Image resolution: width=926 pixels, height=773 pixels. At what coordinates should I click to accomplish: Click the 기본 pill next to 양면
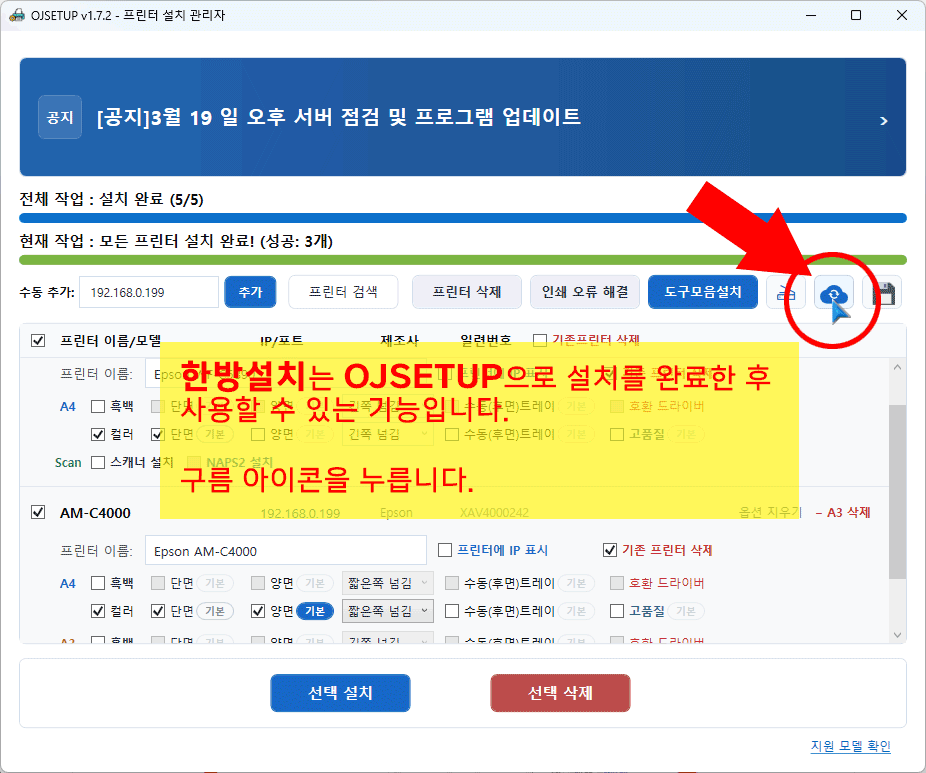pyautogui.click(x=314, y=611)
